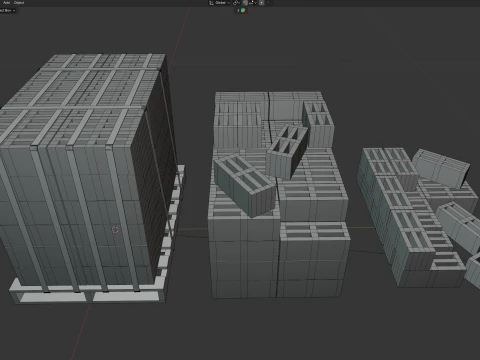Image resolution: width=480 pixels, height=360 pixels.
Task: Open the Global transform orientation dropdown
Action: coord(220,3)
